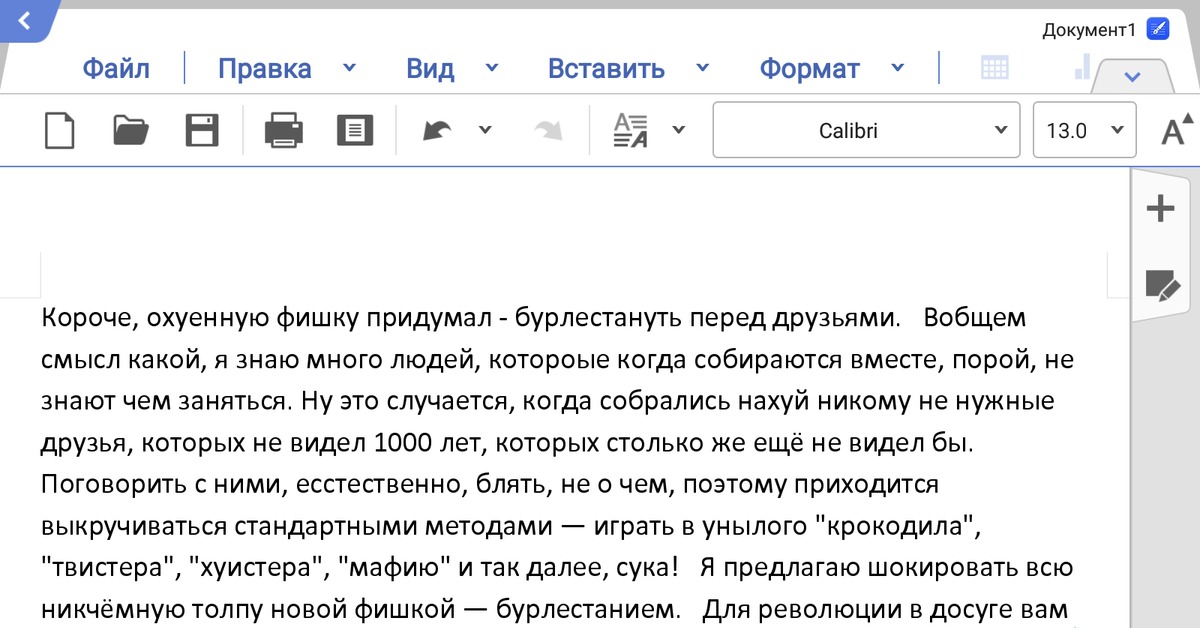Viewport: 1200px width, 628px height.
Task: Redo action with the greyed arrow
Action: click(548, 130)
